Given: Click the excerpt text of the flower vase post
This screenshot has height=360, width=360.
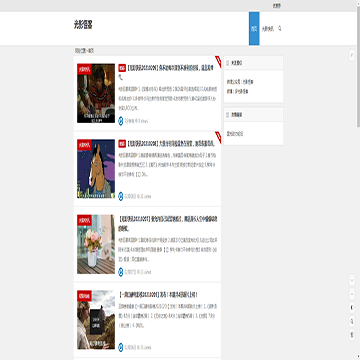Looking at the screenshot, I should coord(168,249).
